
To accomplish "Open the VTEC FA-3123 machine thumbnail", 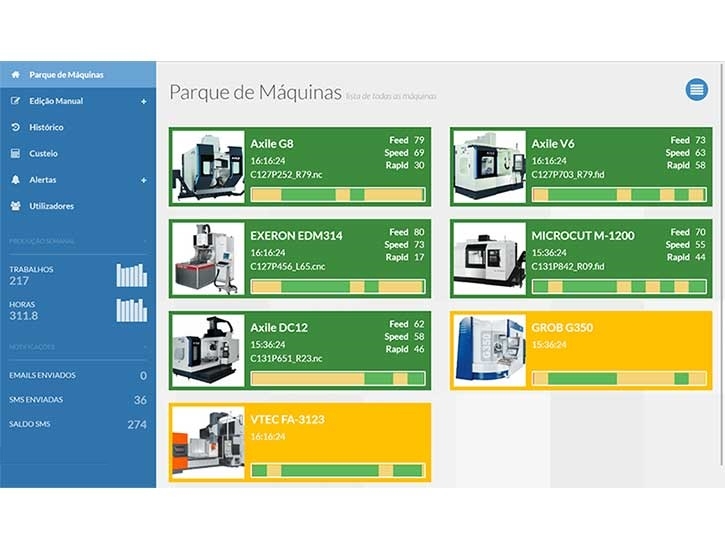I will 208,443.
